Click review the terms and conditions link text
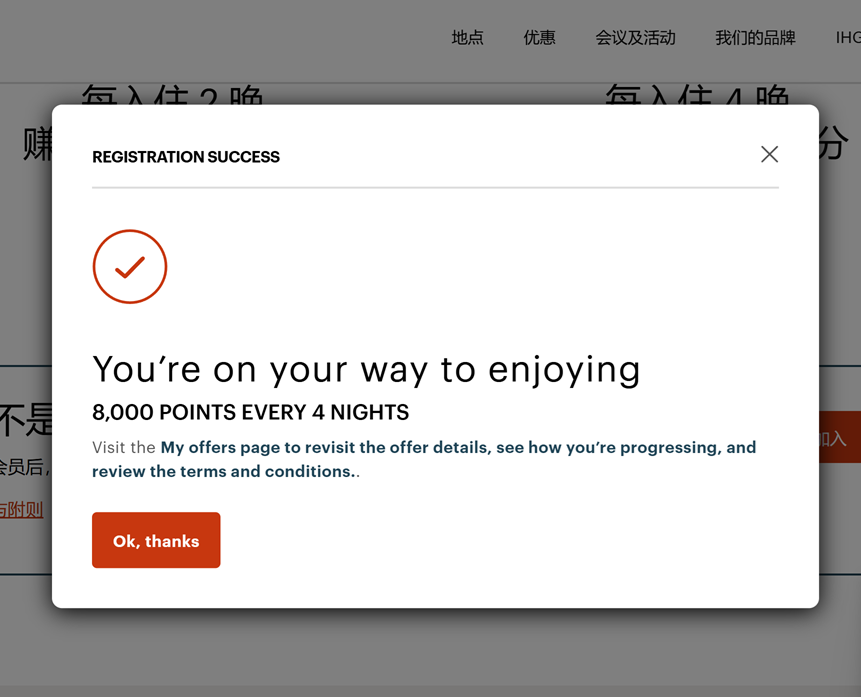This screenshot has width=861, height=697. (x=224, y=471)
